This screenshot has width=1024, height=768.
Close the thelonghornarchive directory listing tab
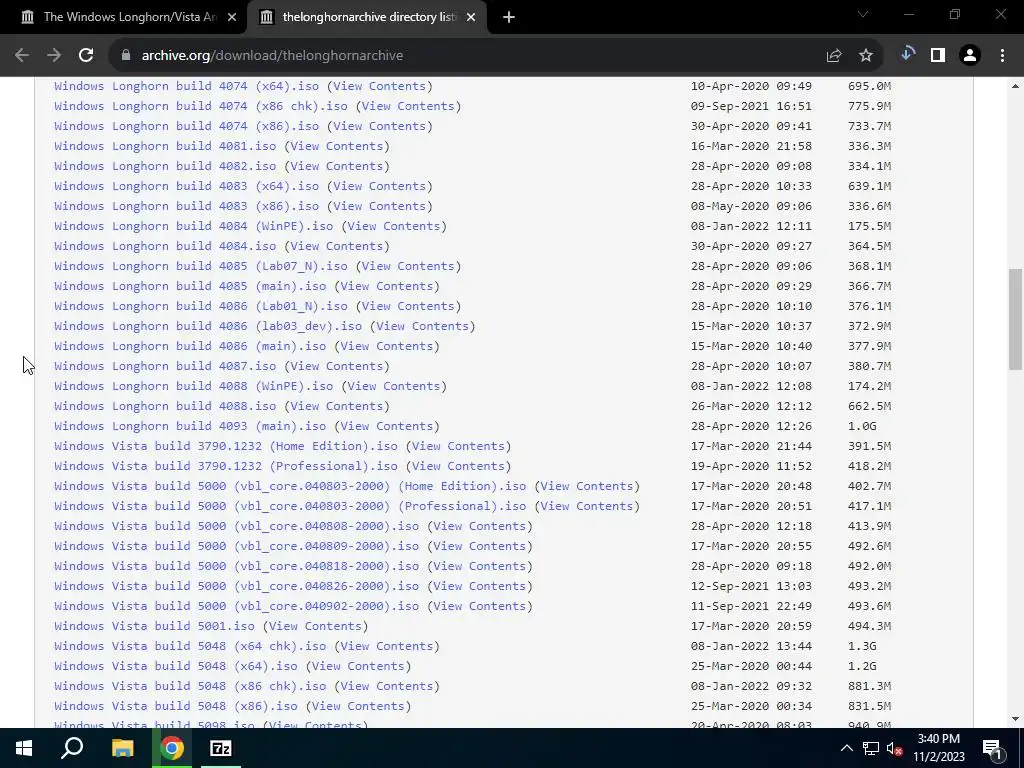point(471,18)
